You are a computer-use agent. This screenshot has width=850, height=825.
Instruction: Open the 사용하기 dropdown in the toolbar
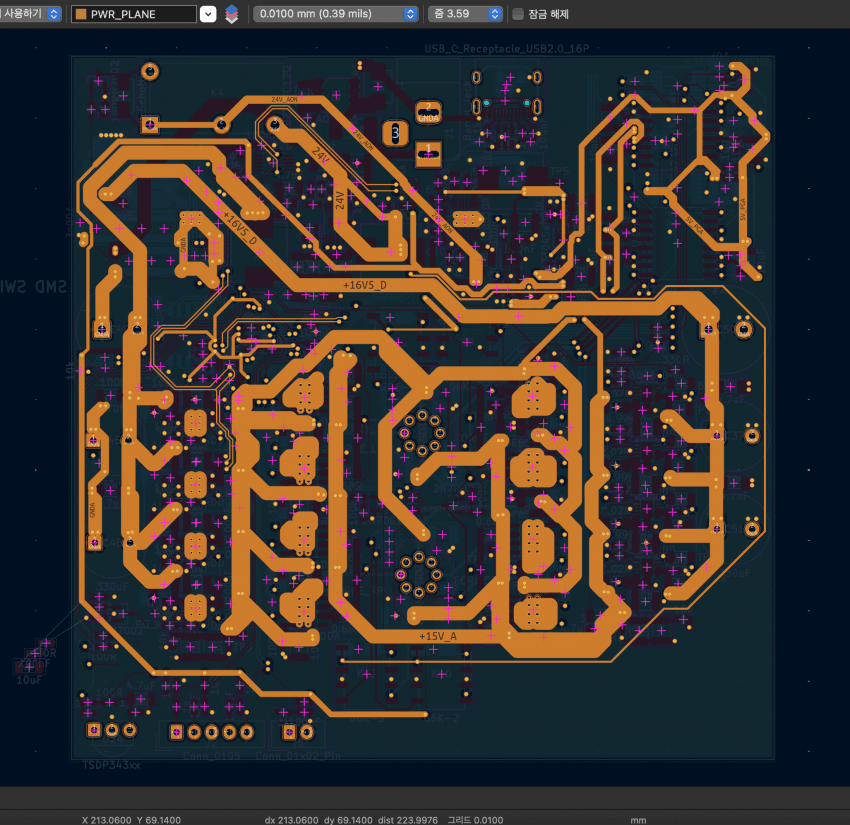coord(30,14)
